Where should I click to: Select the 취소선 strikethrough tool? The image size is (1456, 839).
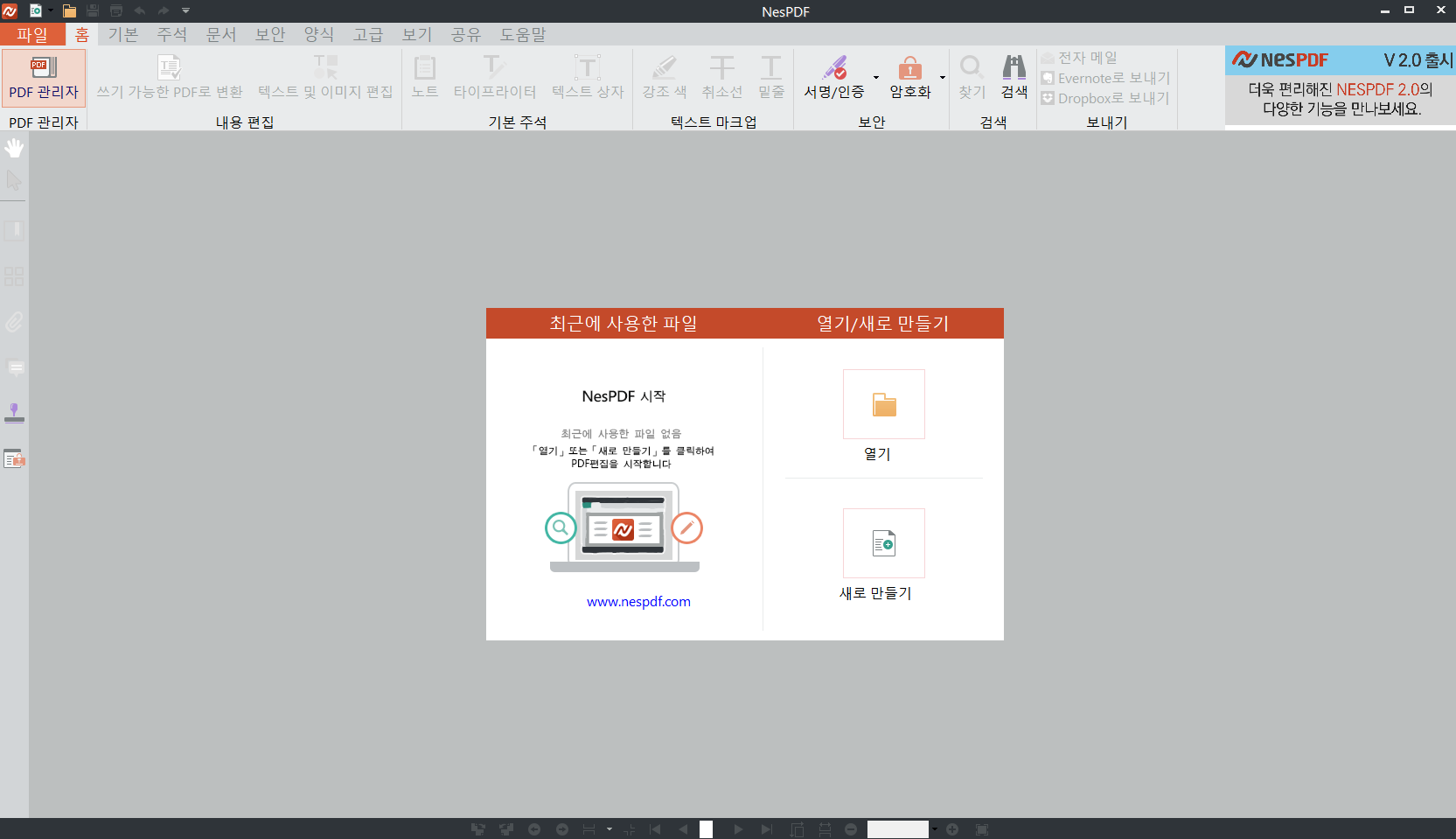pyautogui.click(x=722, y=78)
